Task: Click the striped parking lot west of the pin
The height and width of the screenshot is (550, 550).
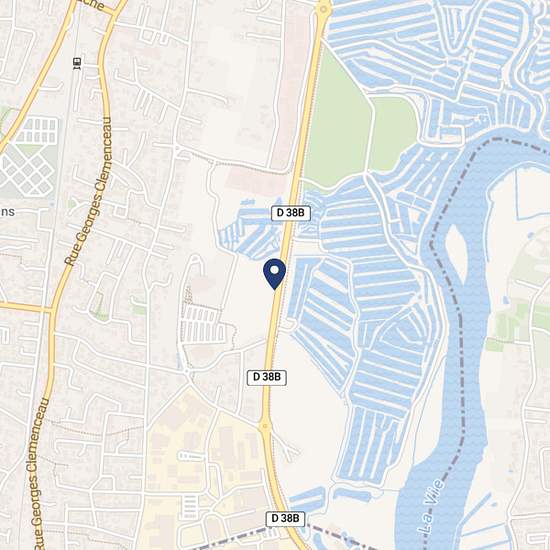Action: (202, 324)
